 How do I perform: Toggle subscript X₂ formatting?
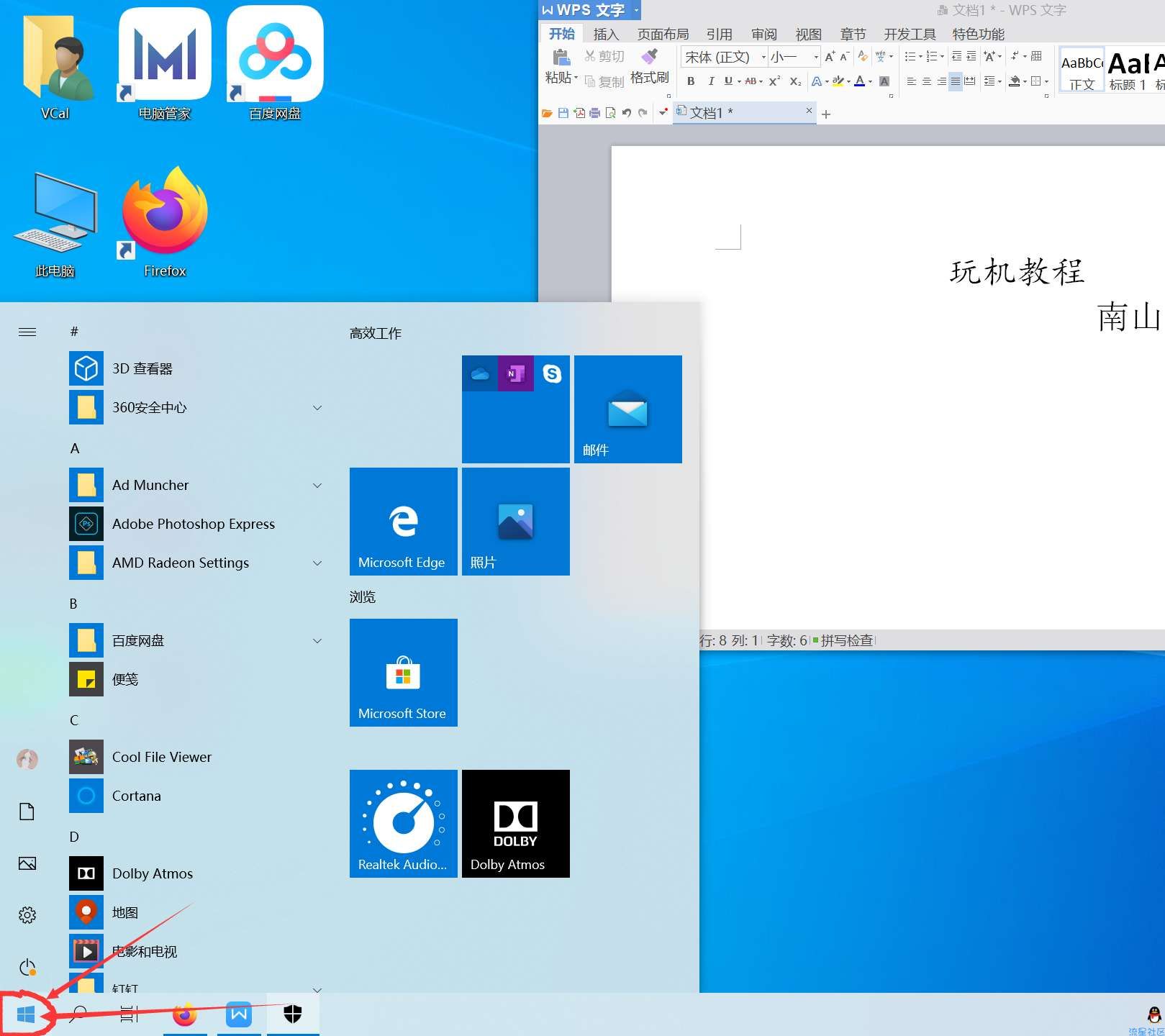coord(795,81)
